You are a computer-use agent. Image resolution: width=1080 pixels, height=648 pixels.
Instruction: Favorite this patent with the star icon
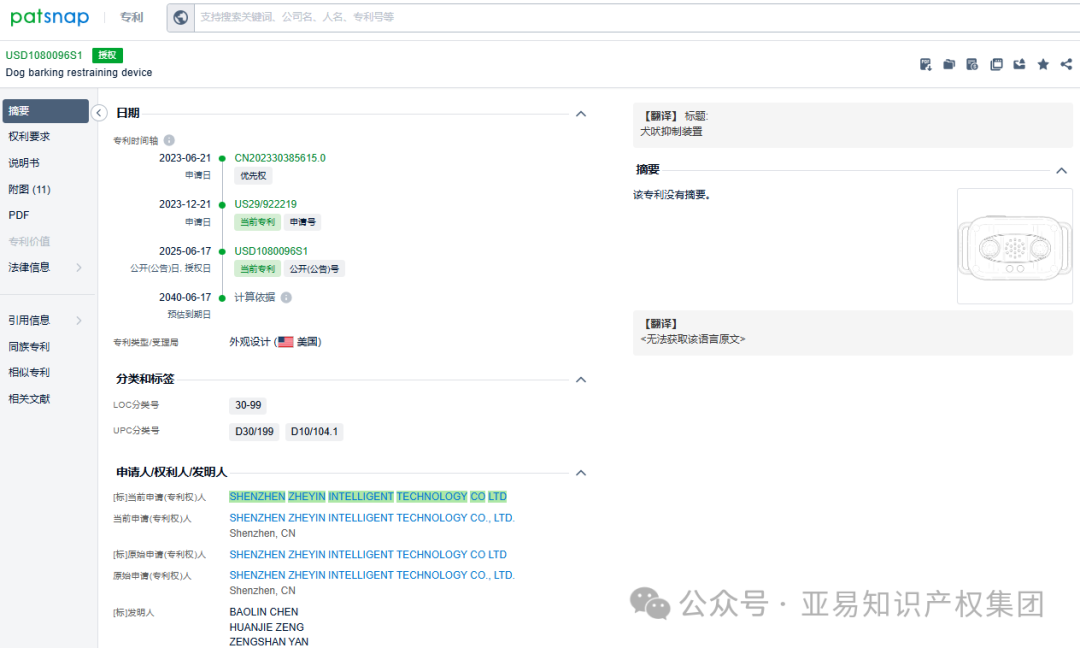coord(1043,64)
